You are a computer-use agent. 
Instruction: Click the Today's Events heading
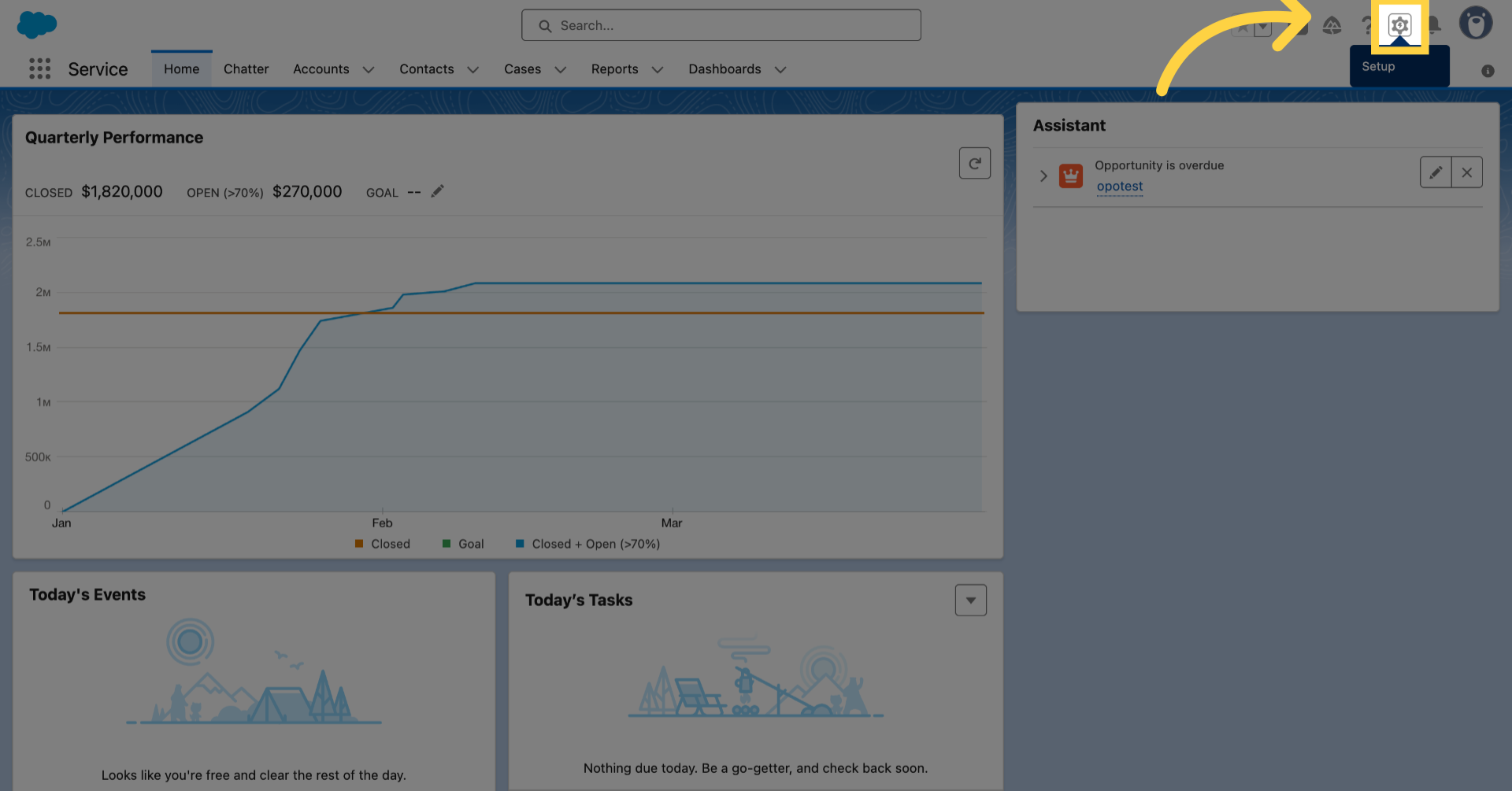[87, 595]
